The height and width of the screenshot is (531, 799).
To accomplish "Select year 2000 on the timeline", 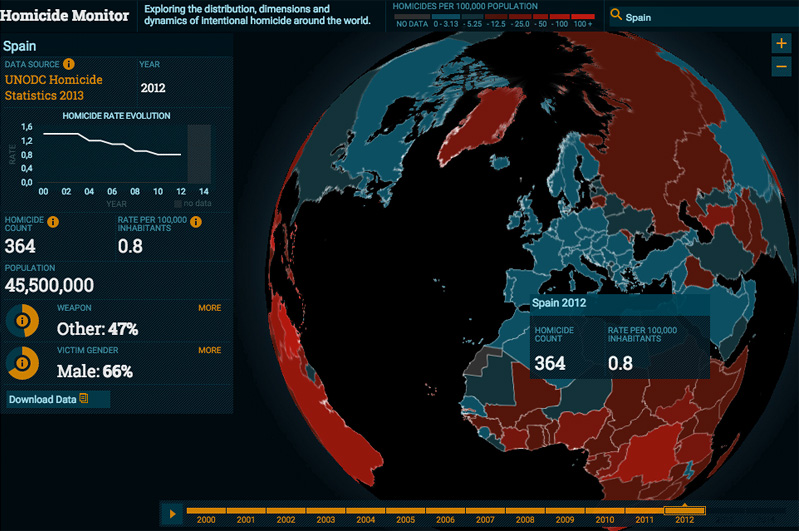I will click(x=206, y=515).
